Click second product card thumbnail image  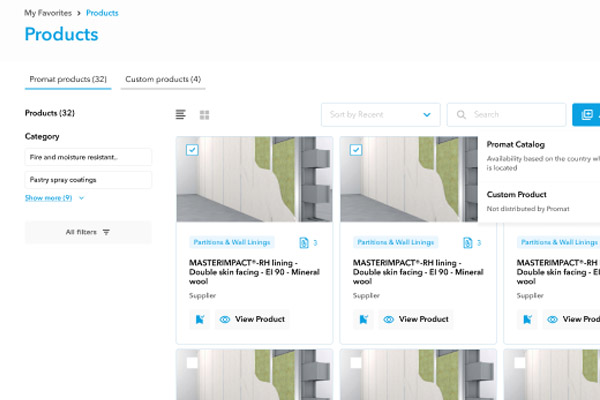[409, 179]
